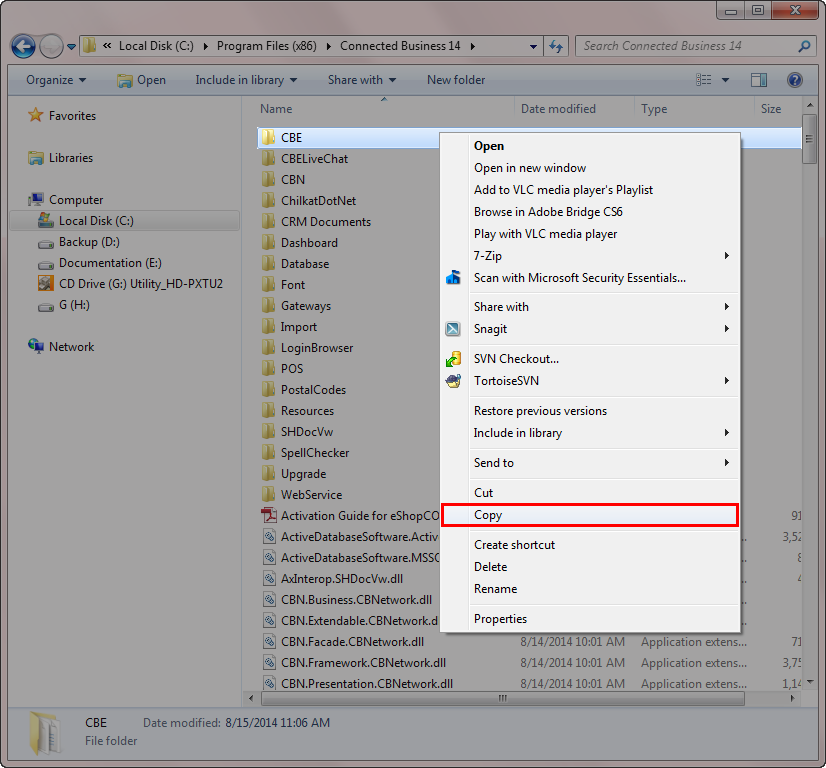Click Rename in the context menu
This screenshot has width=826, height=768.
[495, 589]
